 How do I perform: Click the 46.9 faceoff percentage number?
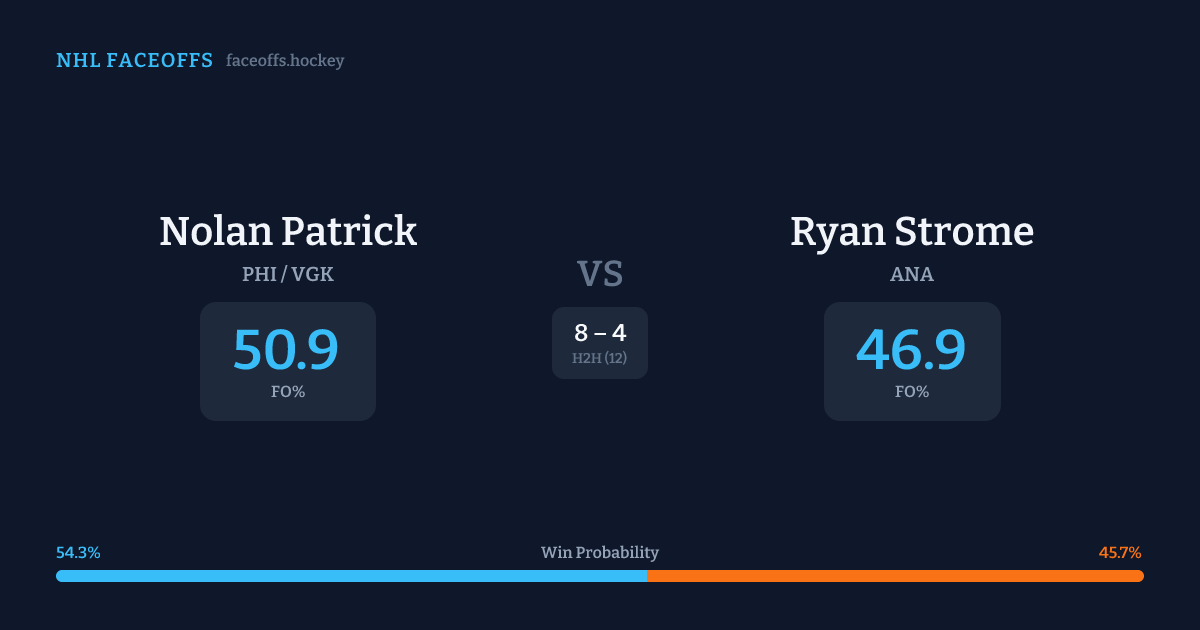(x=911, y=350)
